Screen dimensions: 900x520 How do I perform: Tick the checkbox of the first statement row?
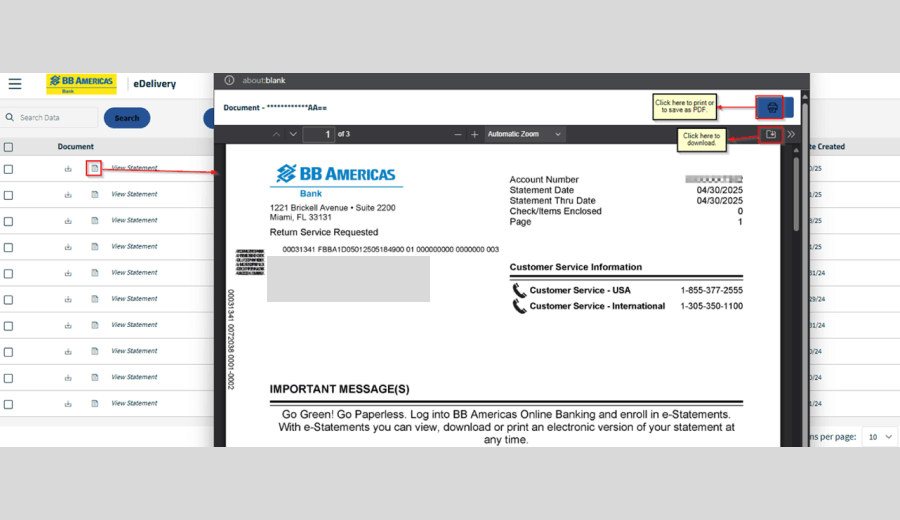coord(9,169)
